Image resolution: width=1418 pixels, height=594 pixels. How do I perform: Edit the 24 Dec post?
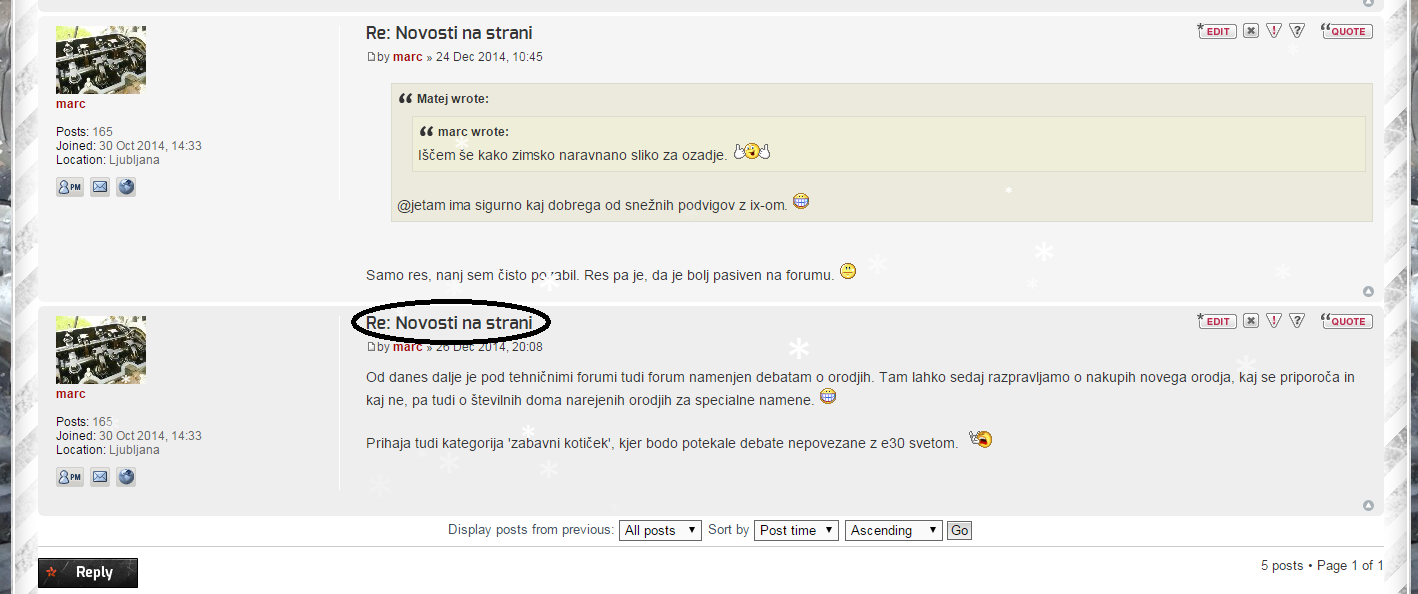click(1218, 31)
